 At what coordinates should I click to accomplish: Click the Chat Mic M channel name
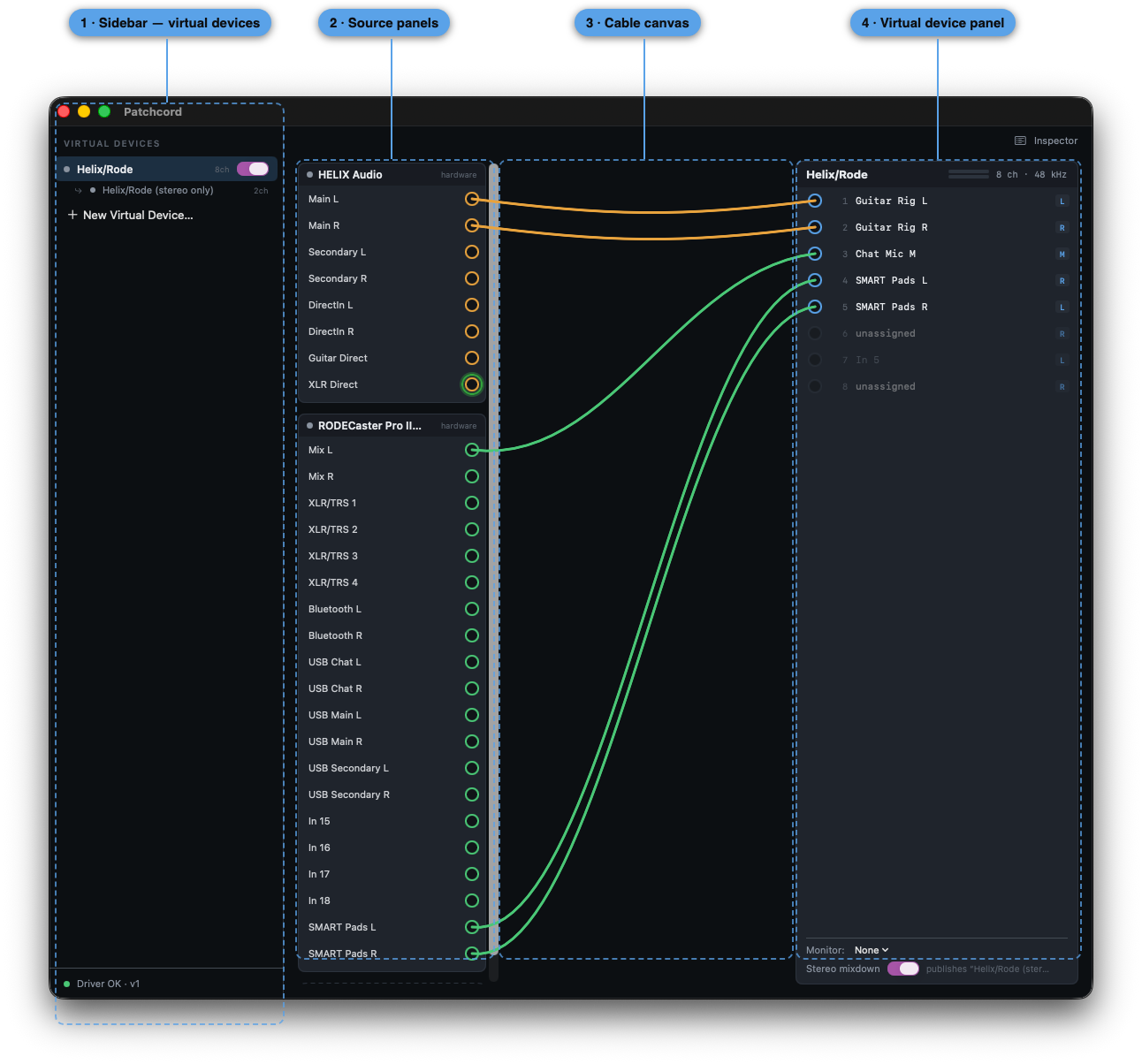[885, 254]
